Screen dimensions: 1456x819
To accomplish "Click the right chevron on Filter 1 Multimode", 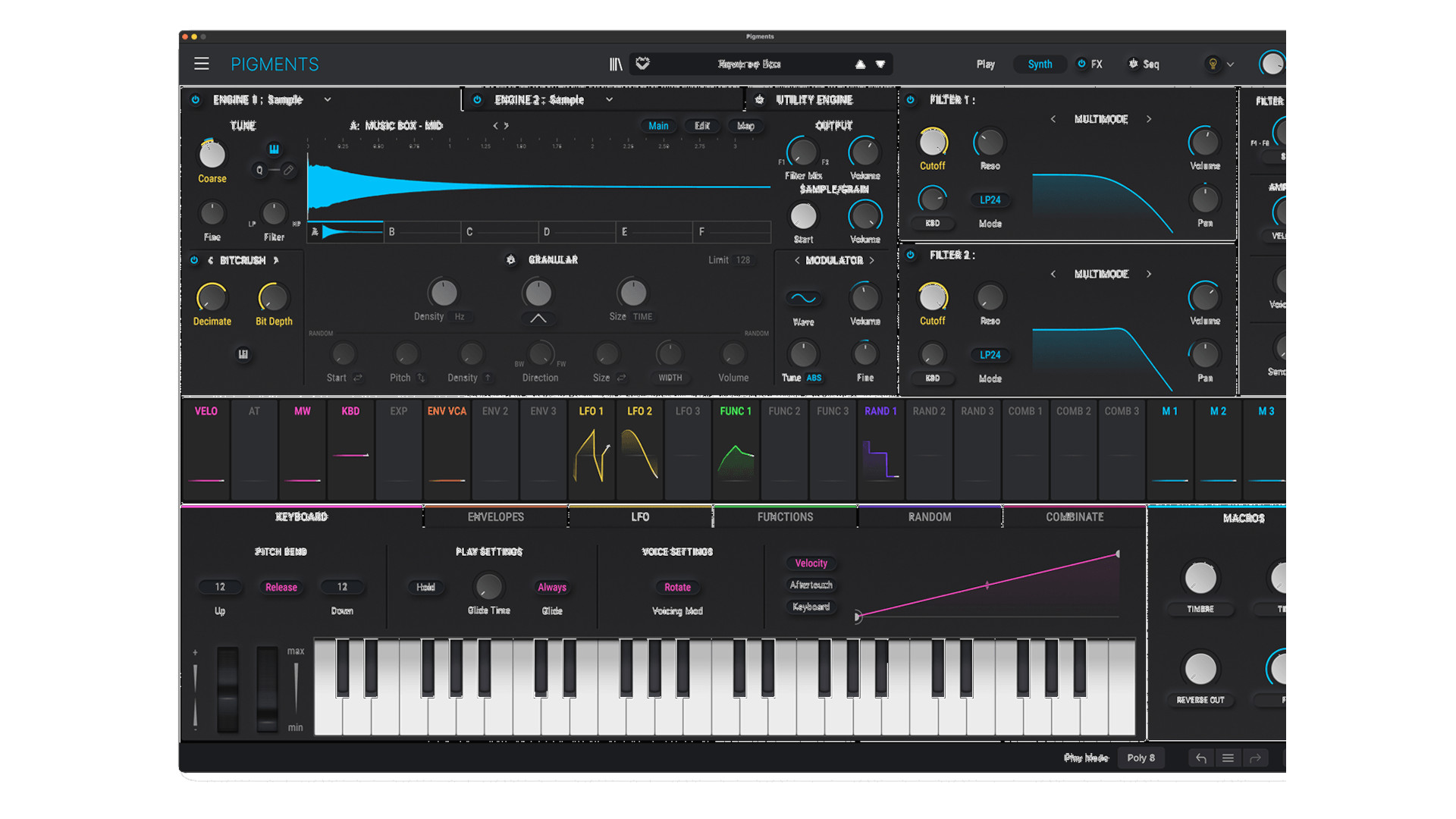I will tap(1150, 119).
